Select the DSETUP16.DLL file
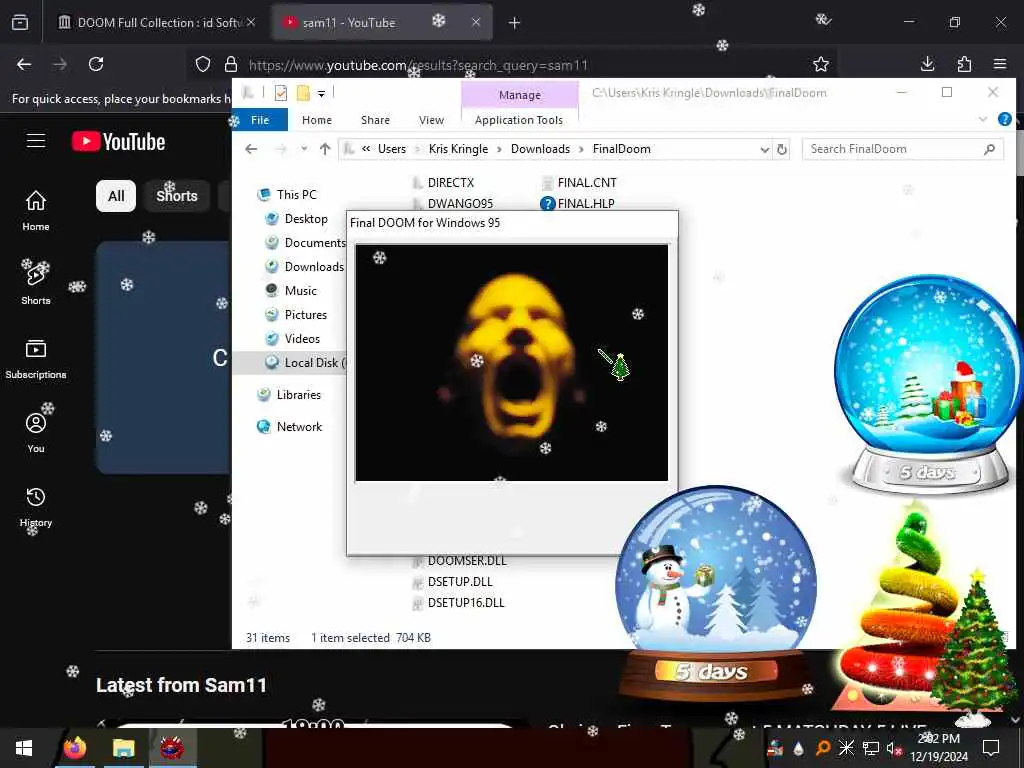This screenshot has height=768, width=1024. [x=466, y=603]
